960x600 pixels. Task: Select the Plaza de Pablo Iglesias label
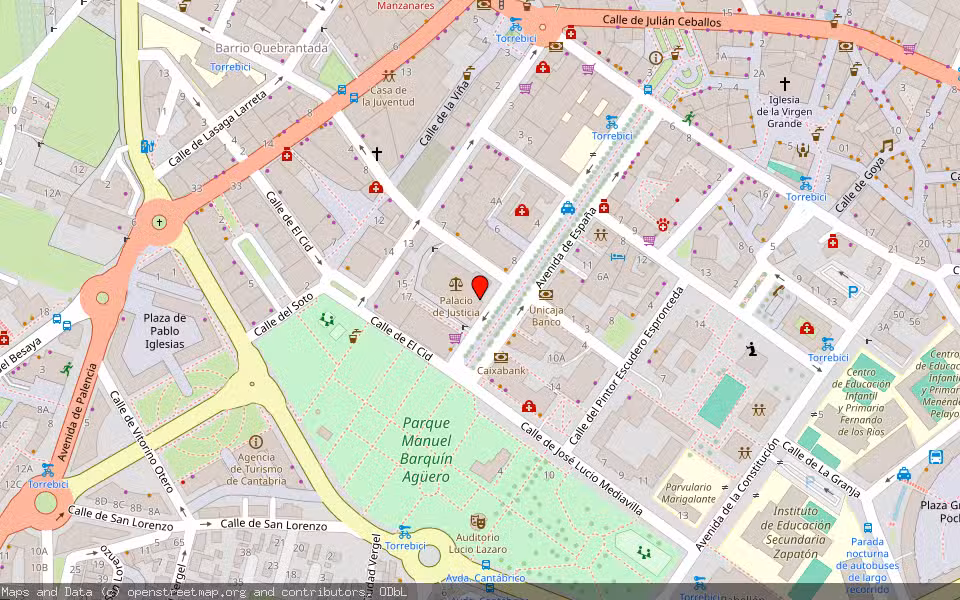pos(165,331)
